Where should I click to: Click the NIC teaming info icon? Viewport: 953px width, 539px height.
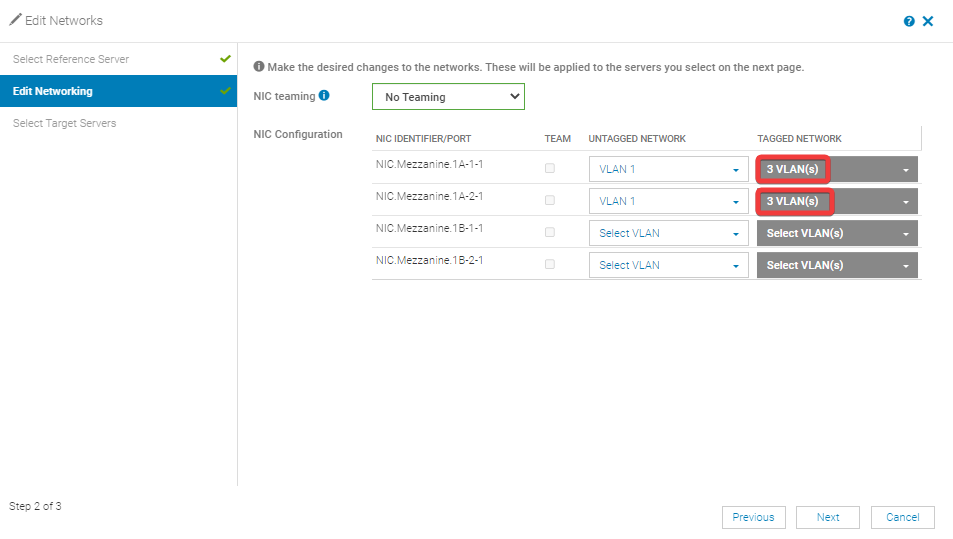coord(324,96)
